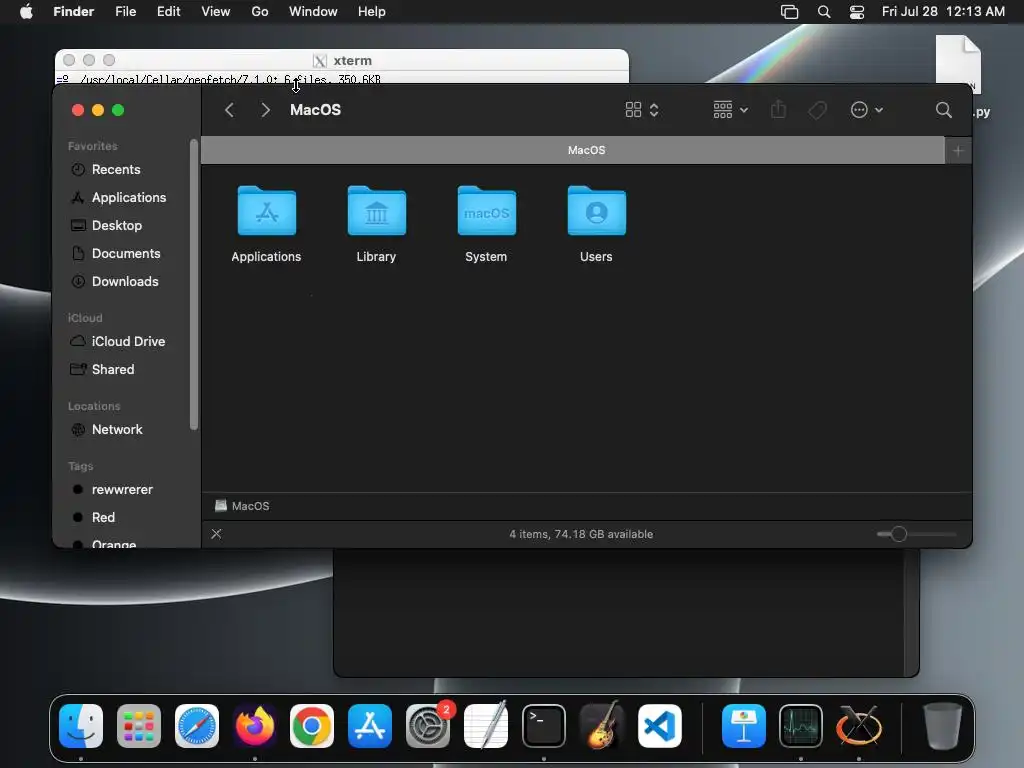
Task: Launch Firefox from the Dock
Action: 255,726
